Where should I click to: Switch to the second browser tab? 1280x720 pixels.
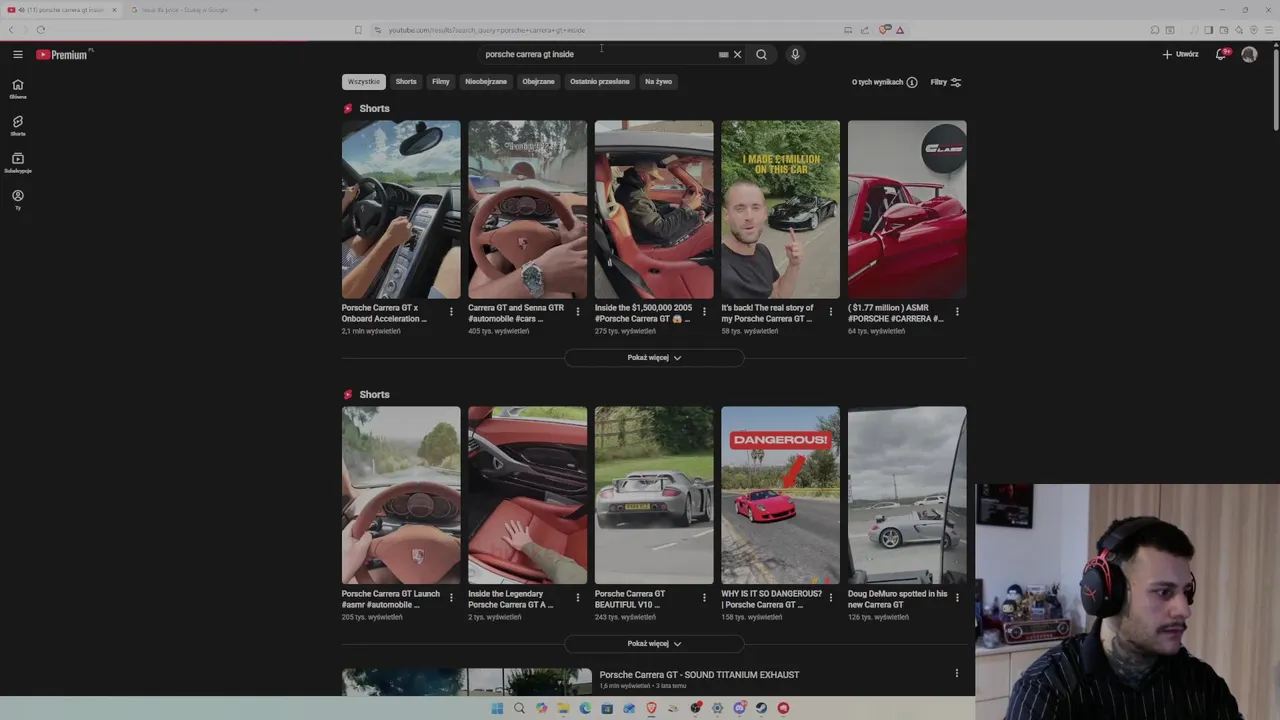(185, 10)
